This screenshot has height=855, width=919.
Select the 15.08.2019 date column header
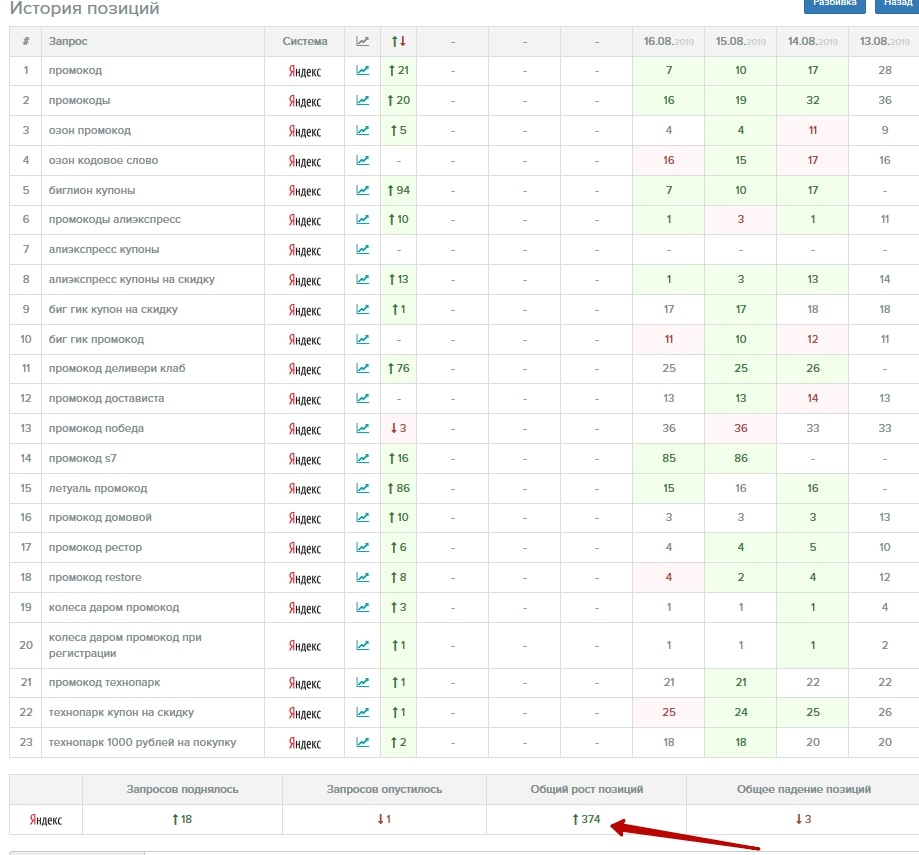point(741,42)
